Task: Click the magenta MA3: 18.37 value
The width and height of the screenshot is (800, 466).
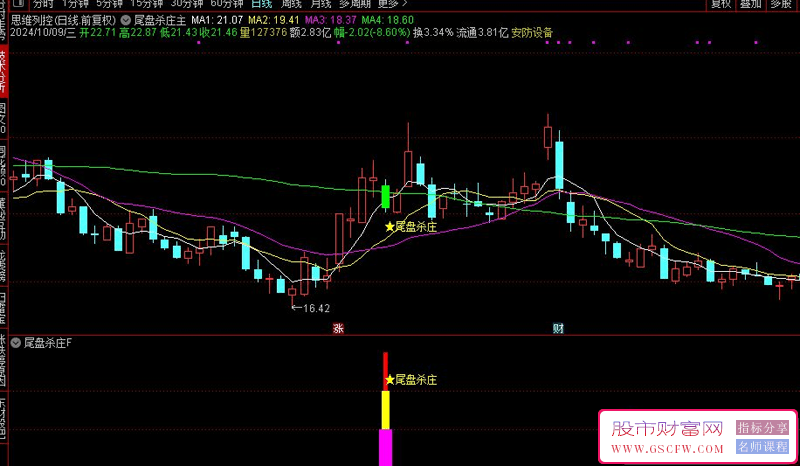Action: [x=331, y=20]
